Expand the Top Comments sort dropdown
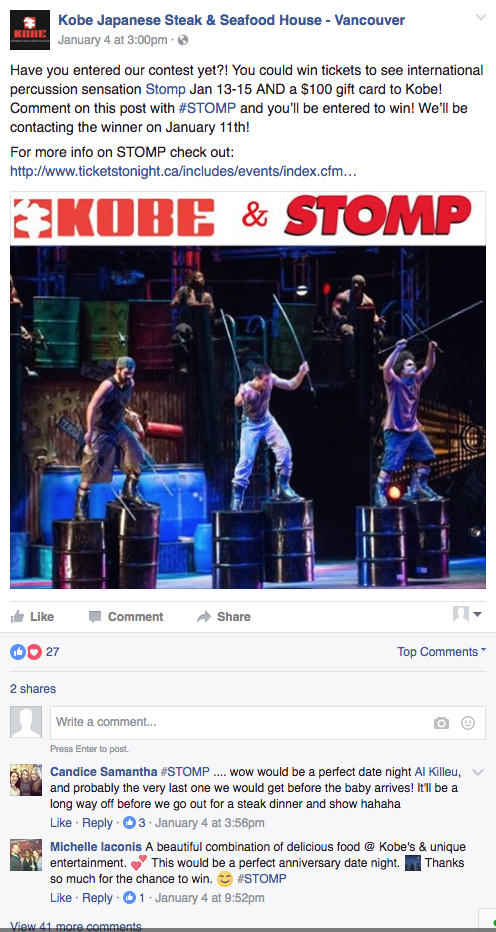496x932 pixels. [441, 651]
